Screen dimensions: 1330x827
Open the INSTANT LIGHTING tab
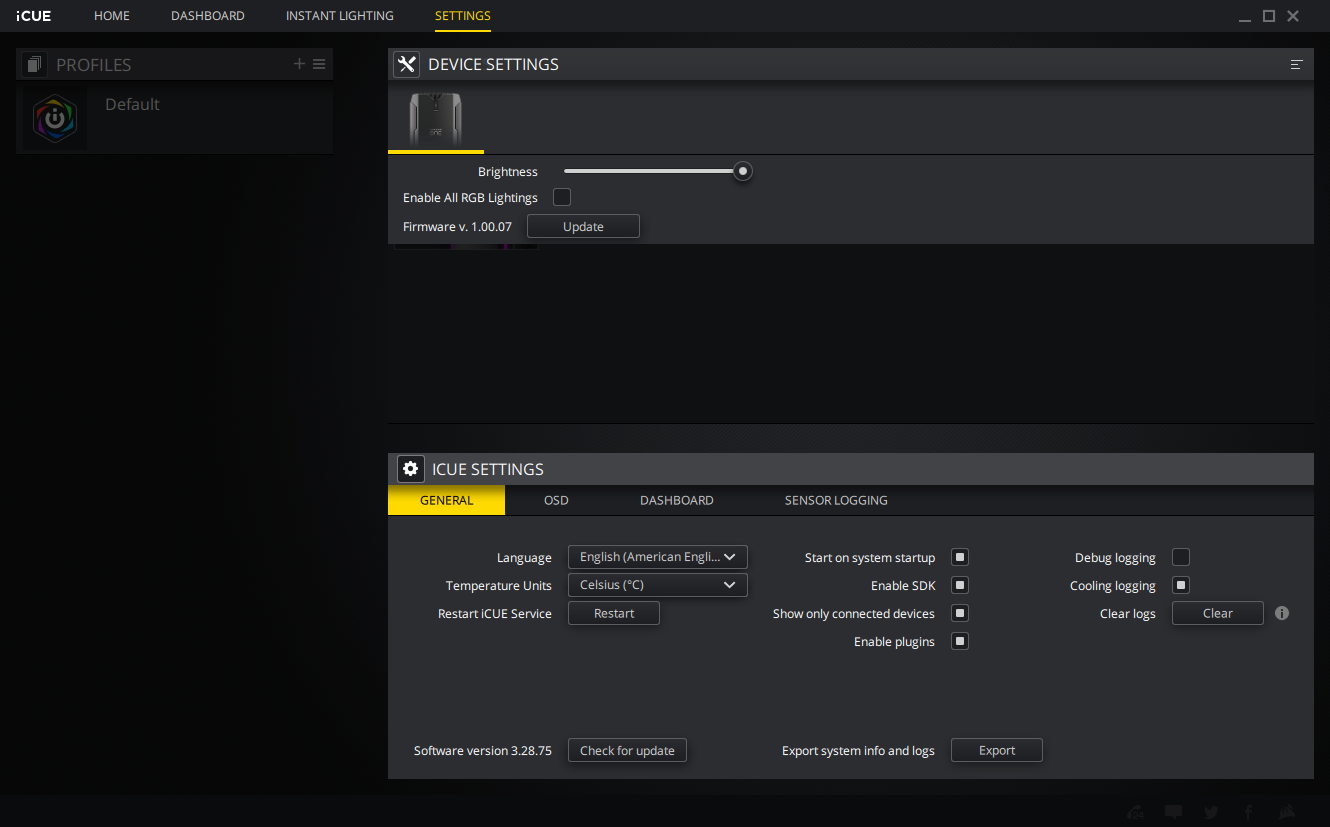(x=340, y=16)
